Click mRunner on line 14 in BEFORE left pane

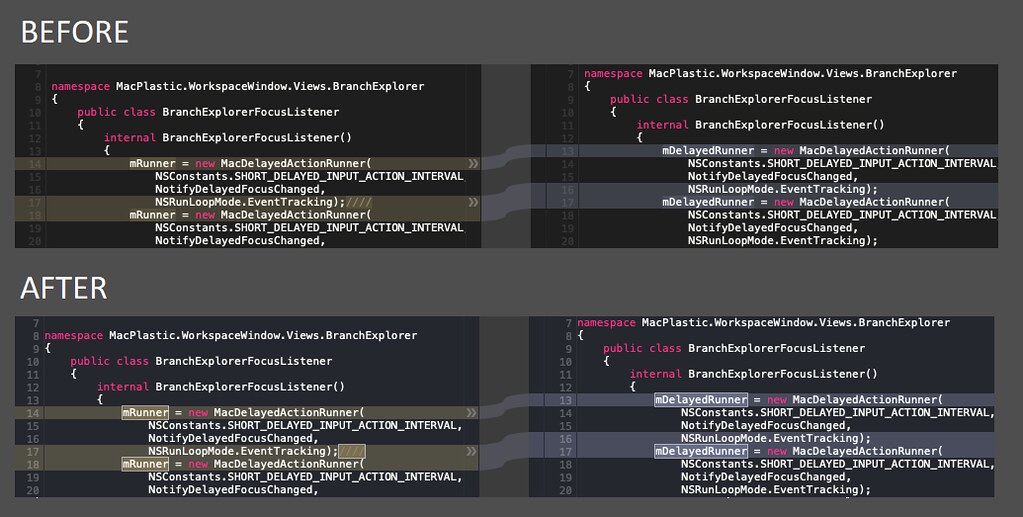pos(152,163)
